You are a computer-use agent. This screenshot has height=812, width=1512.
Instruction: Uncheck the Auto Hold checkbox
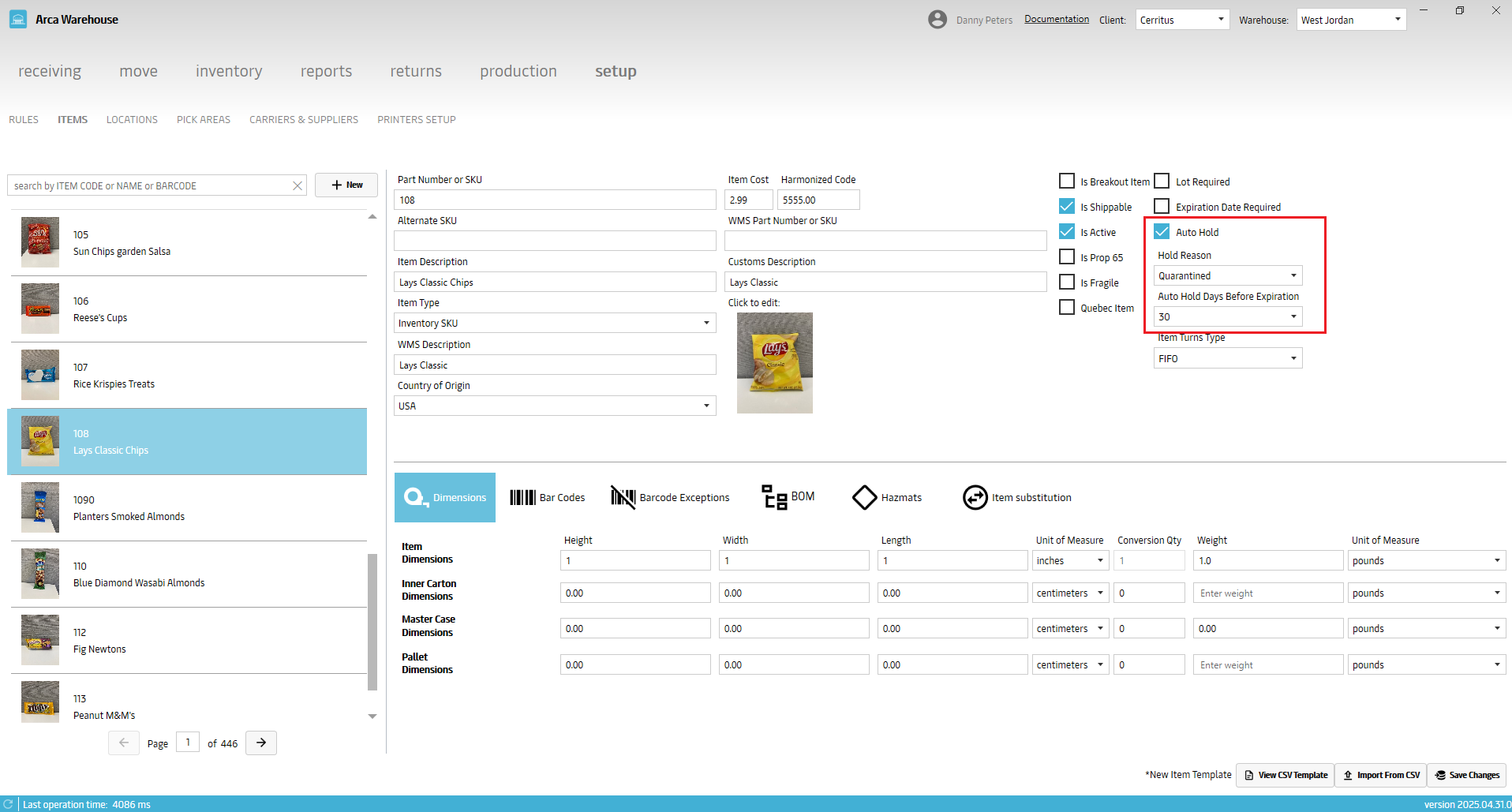(x=1162, y=232)
